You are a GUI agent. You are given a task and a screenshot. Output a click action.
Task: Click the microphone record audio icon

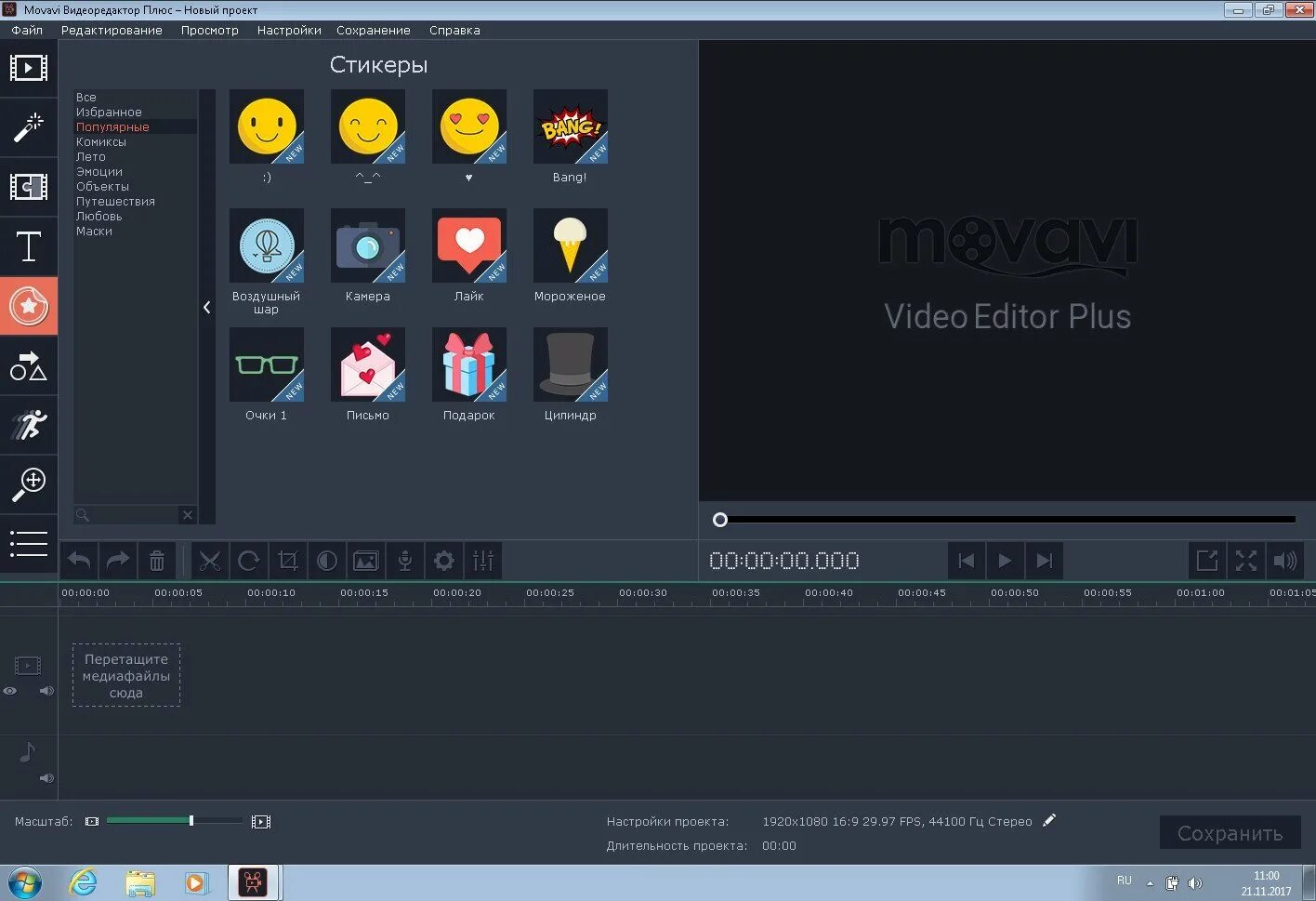tap(405, 561)
